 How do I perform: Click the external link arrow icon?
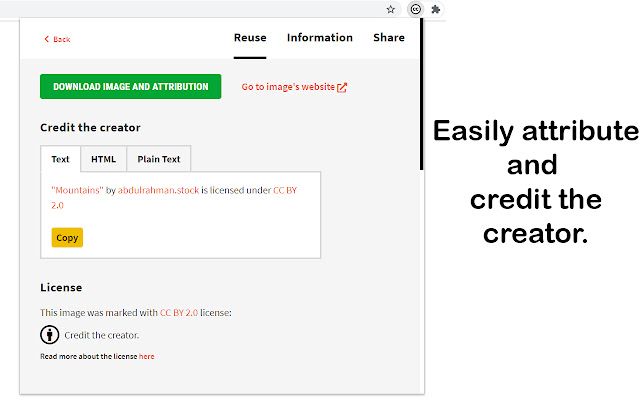click(342, 87)
